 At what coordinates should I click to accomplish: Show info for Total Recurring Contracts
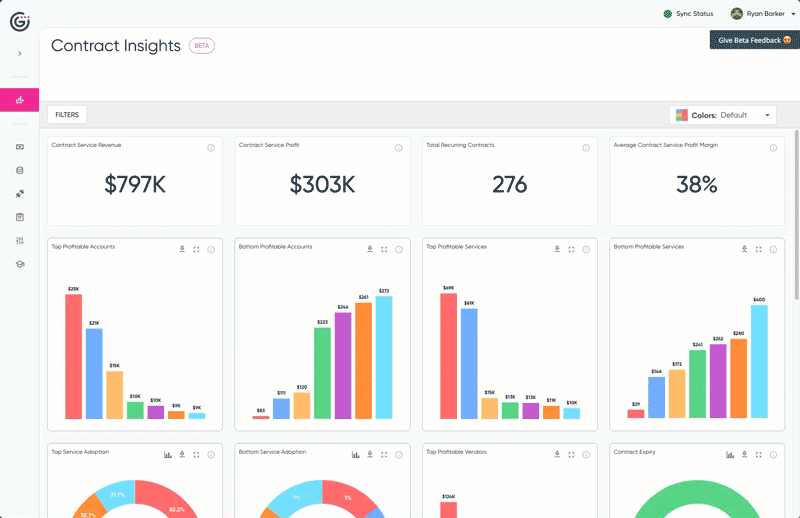click(x=586, y=148)
